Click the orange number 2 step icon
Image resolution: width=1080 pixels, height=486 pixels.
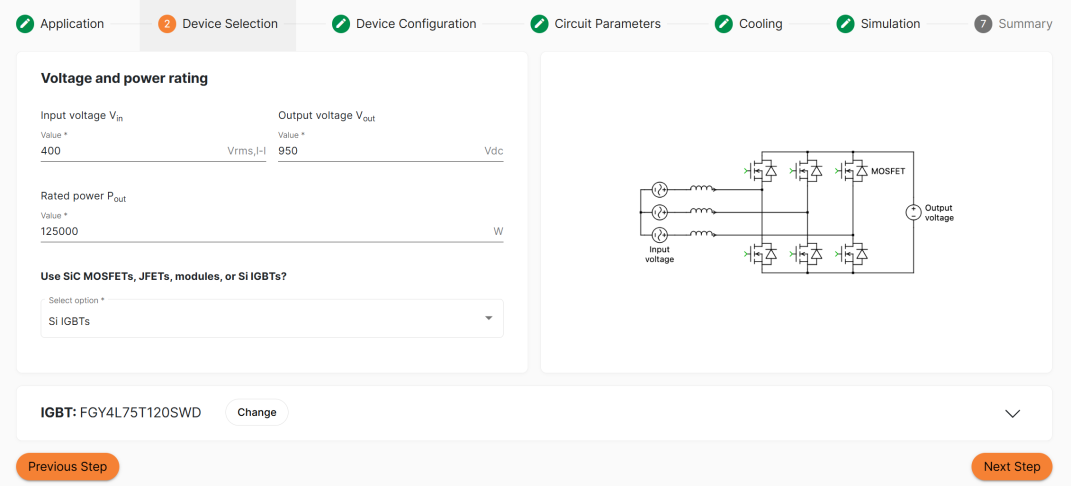click(x=167, y=24)
